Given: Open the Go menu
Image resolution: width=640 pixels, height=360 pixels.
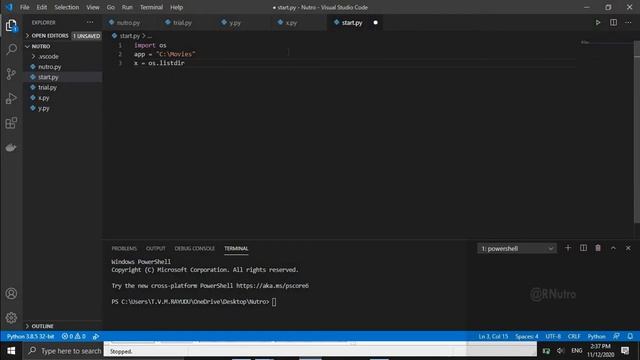Looking at the screenshot, I should (111, 7).
